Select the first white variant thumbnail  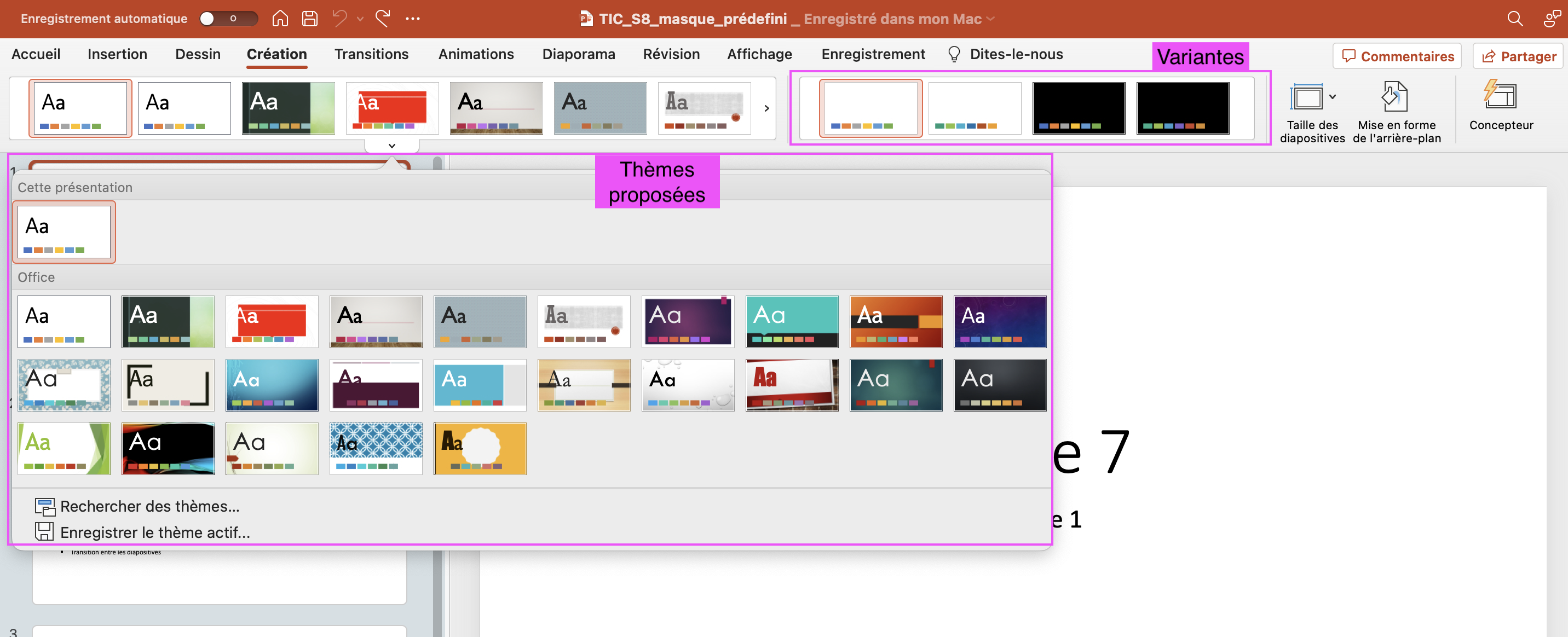pyautogui.click(x=871, y=108)
